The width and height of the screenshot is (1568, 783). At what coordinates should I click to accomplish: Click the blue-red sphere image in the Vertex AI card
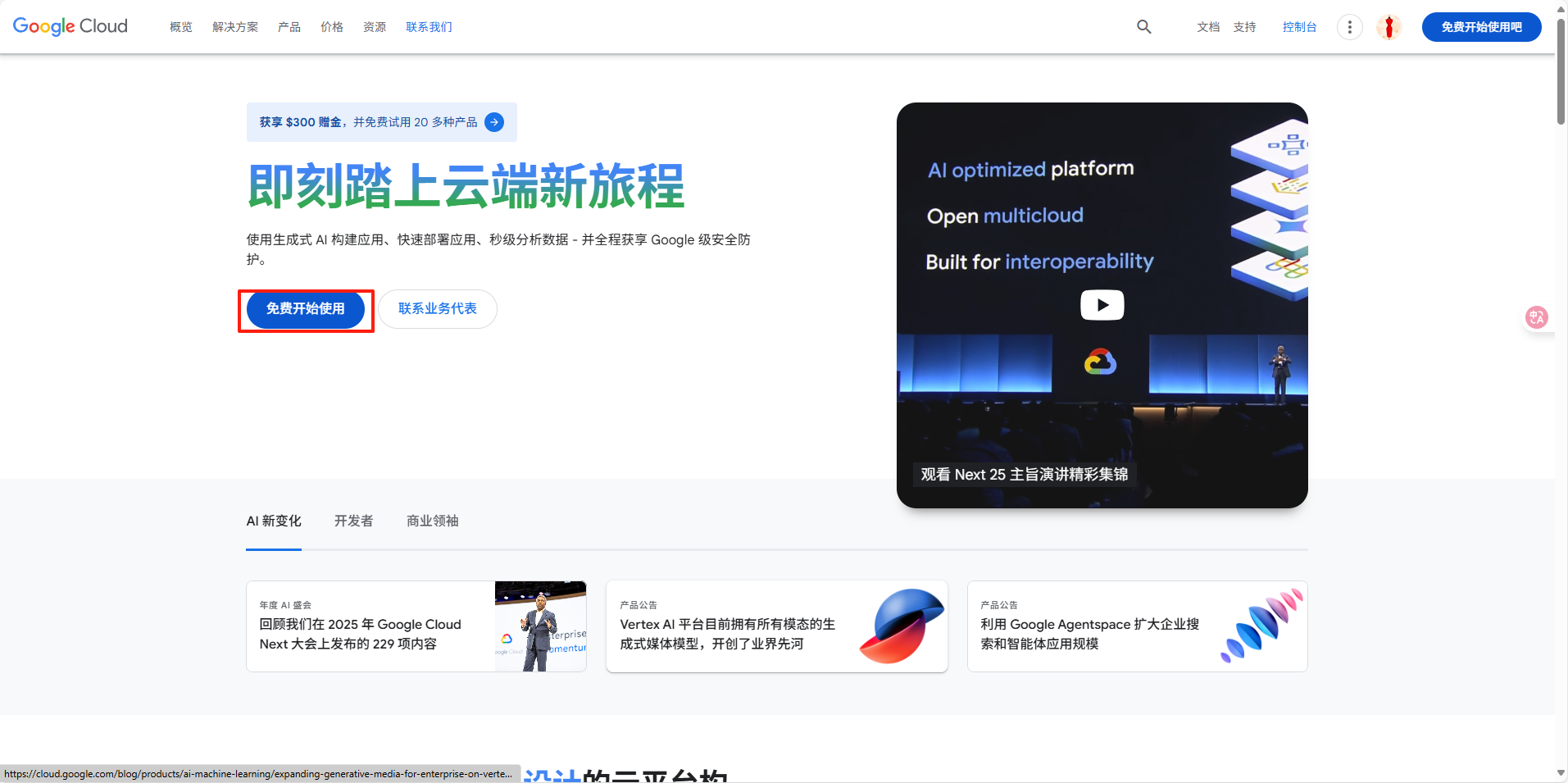(902, 626)
